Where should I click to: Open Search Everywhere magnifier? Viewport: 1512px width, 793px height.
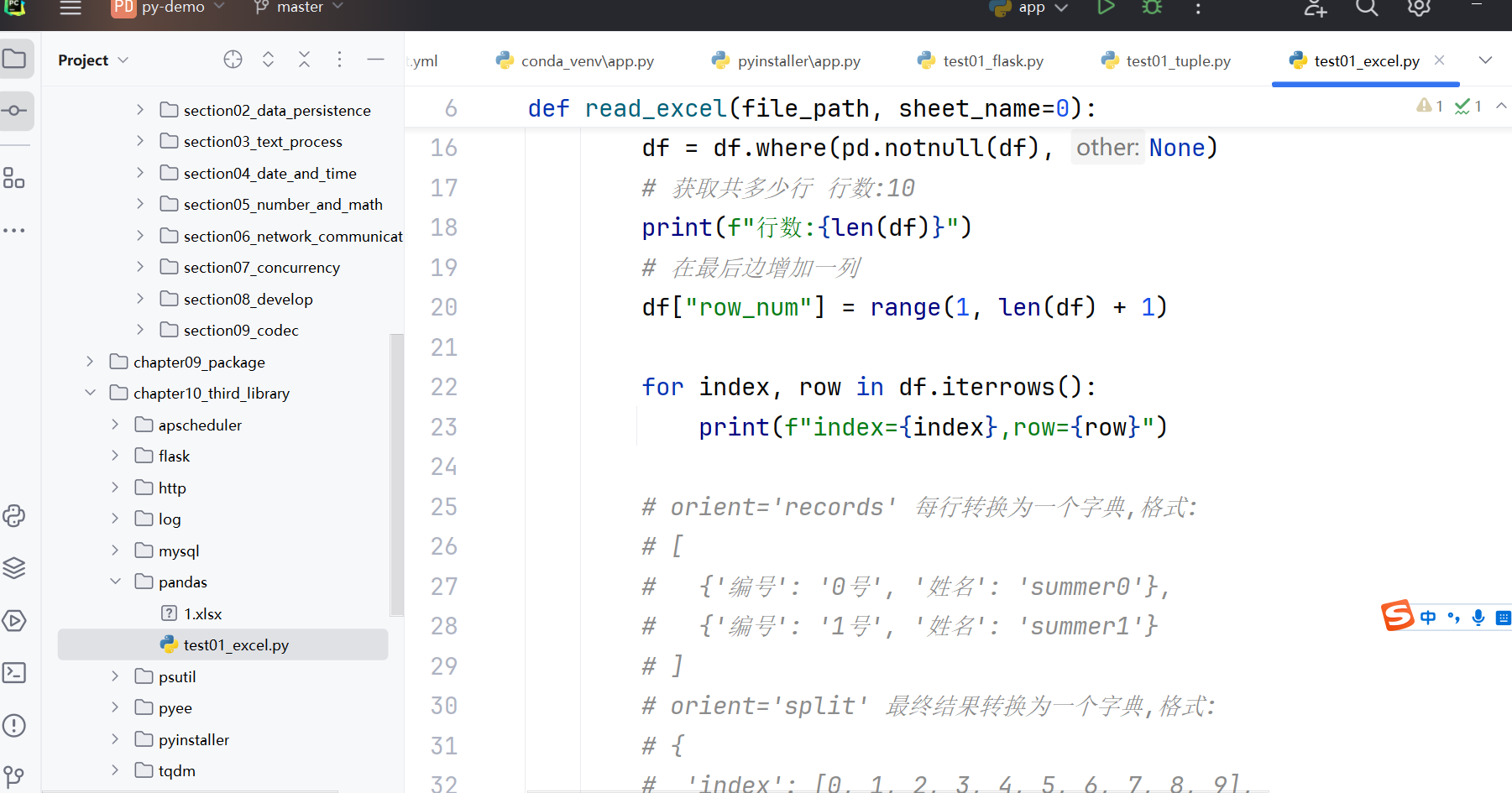(1367, 8)
